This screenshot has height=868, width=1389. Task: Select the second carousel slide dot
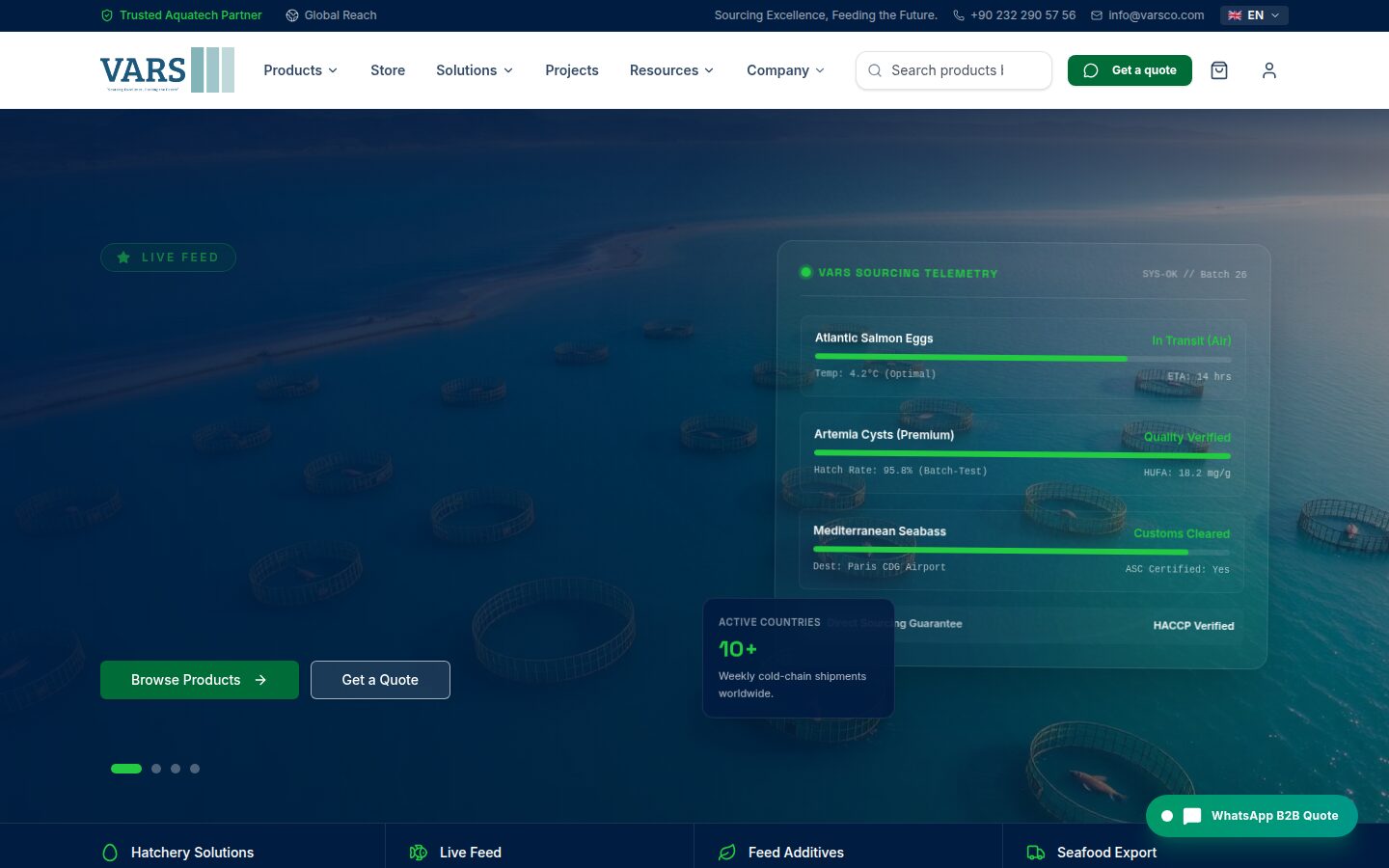pyautogui.click(x=156, y=769)
